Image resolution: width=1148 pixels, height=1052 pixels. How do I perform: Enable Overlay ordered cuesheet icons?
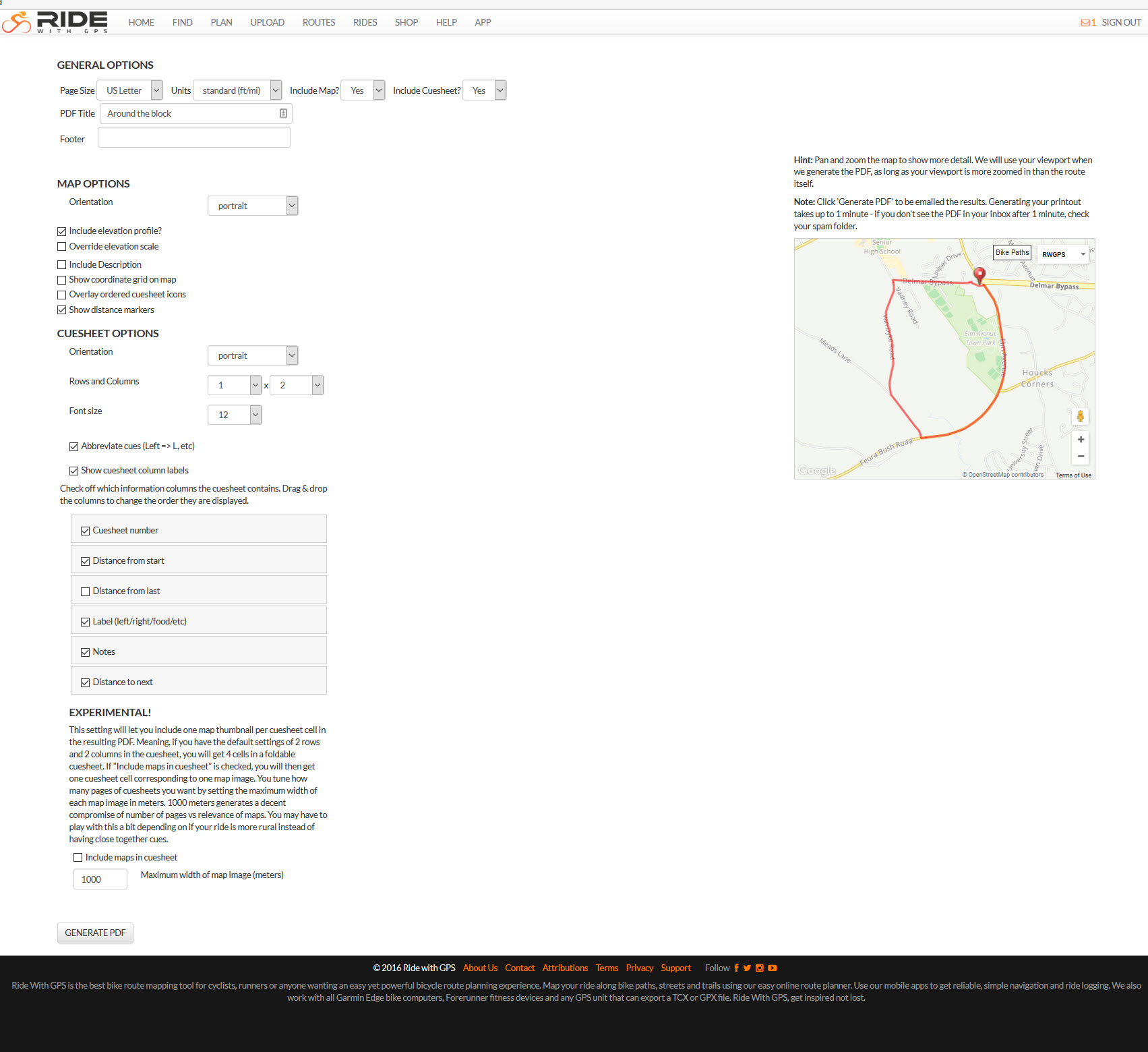[62, 295]
